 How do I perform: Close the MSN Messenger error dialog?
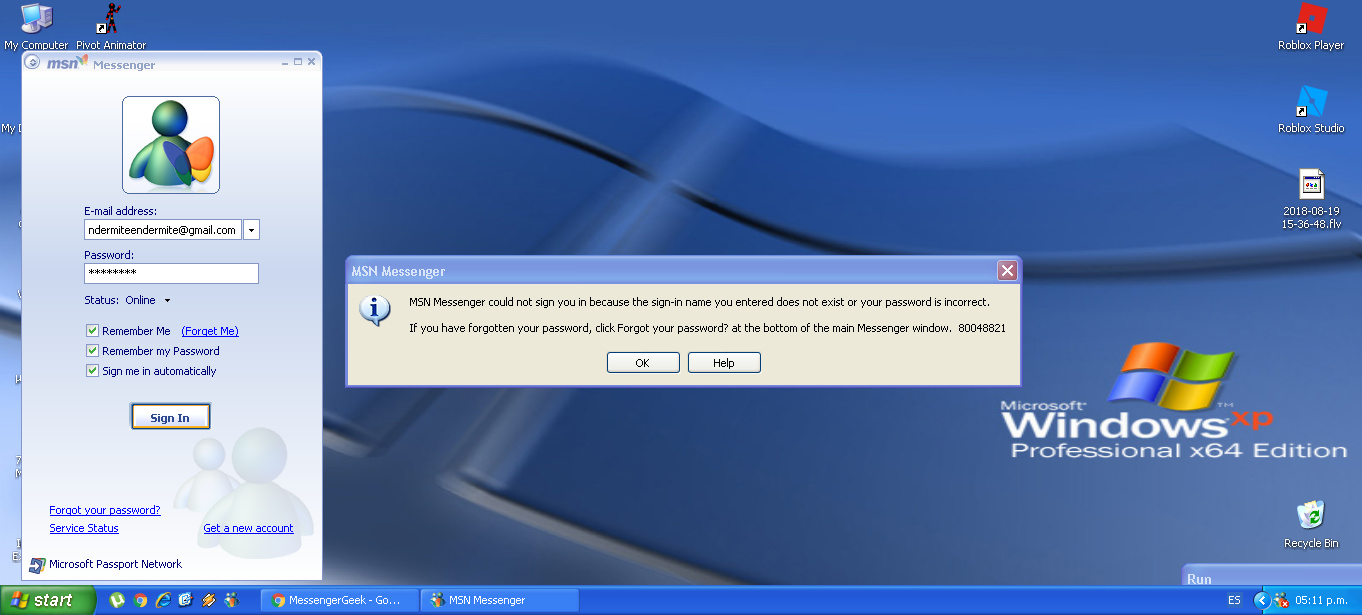point(1007,270)
